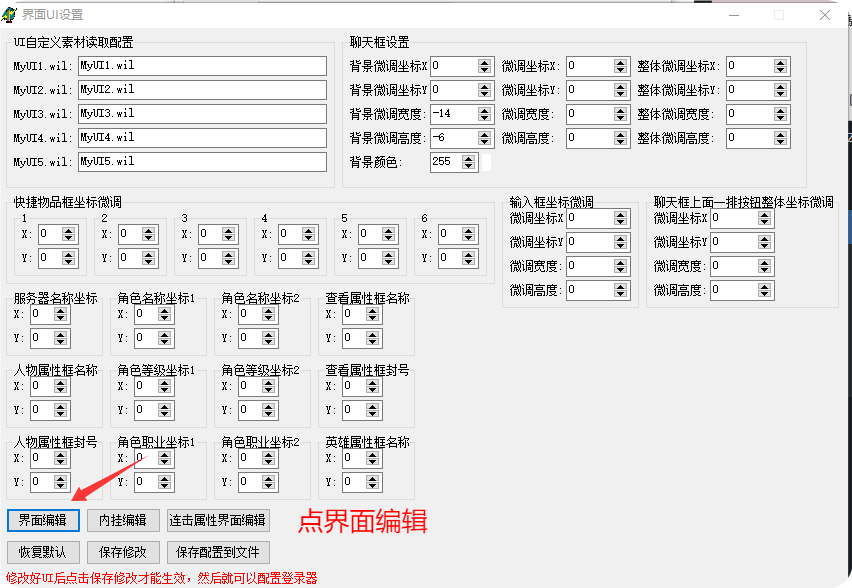
Task: Click 保存配置到文件 to save config
Action: 217,552
